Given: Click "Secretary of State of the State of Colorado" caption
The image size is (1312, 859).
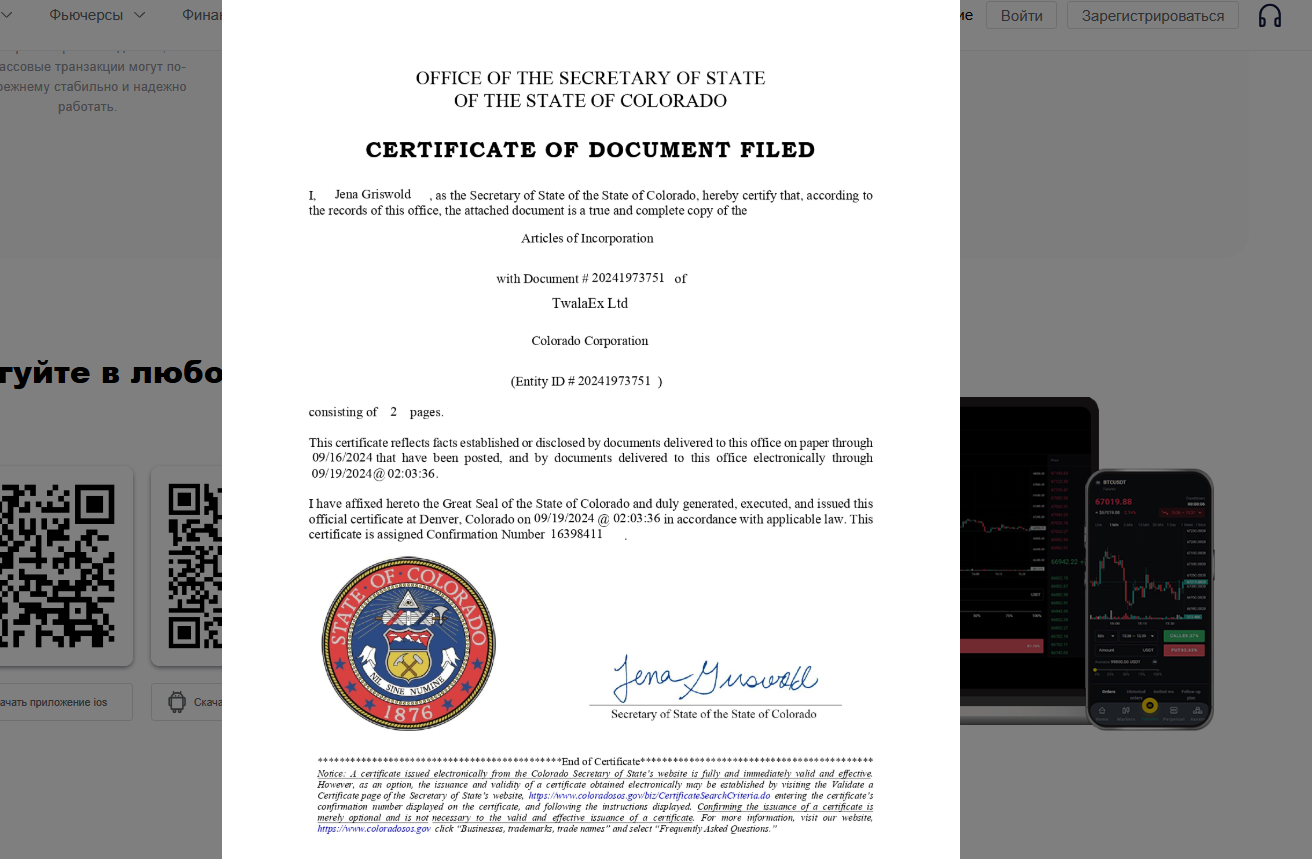Looking at the screenshot, I should (714, 714).
